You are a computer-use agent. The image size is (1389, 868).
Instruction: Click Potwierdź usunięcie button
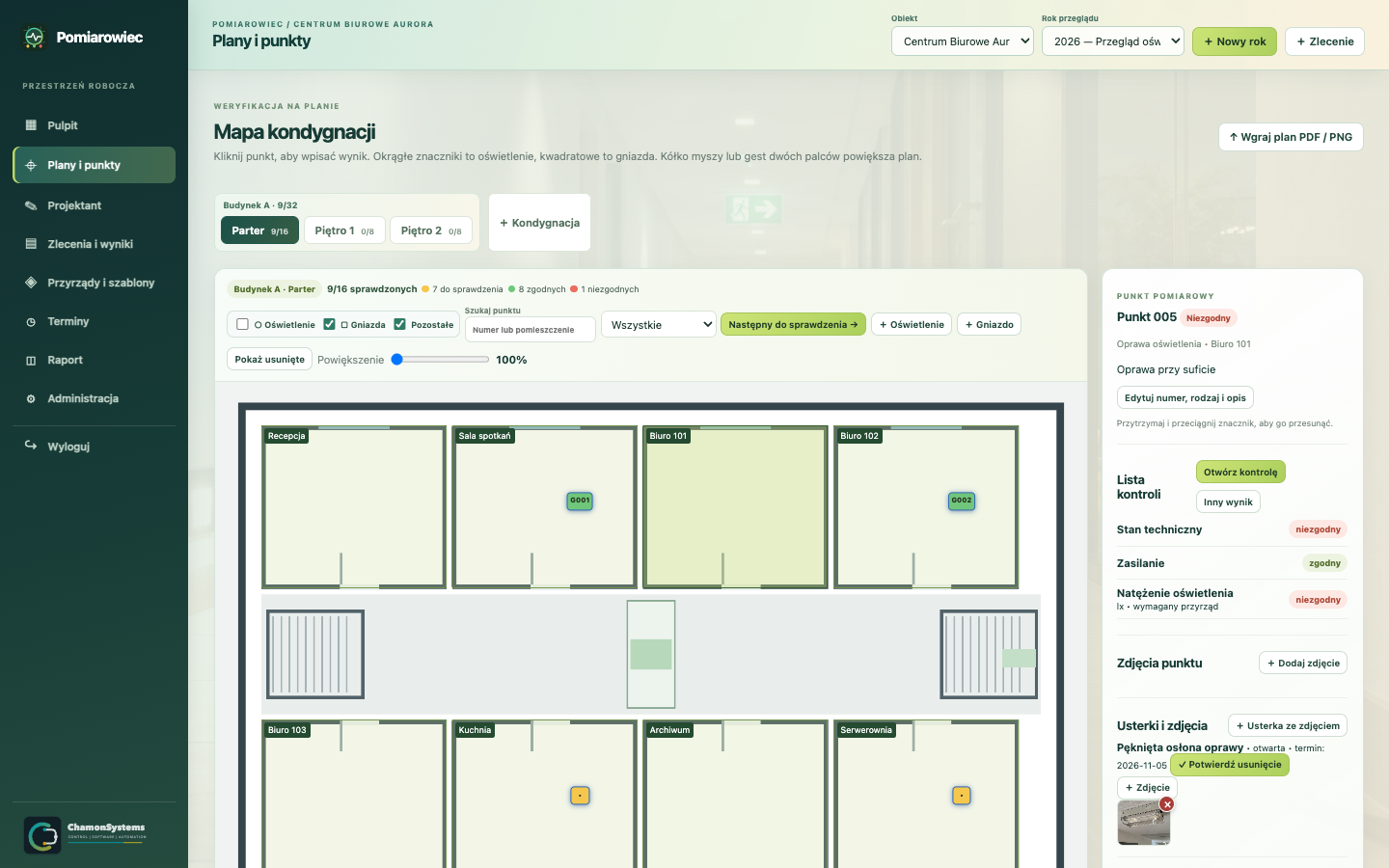pos(1230,765)
